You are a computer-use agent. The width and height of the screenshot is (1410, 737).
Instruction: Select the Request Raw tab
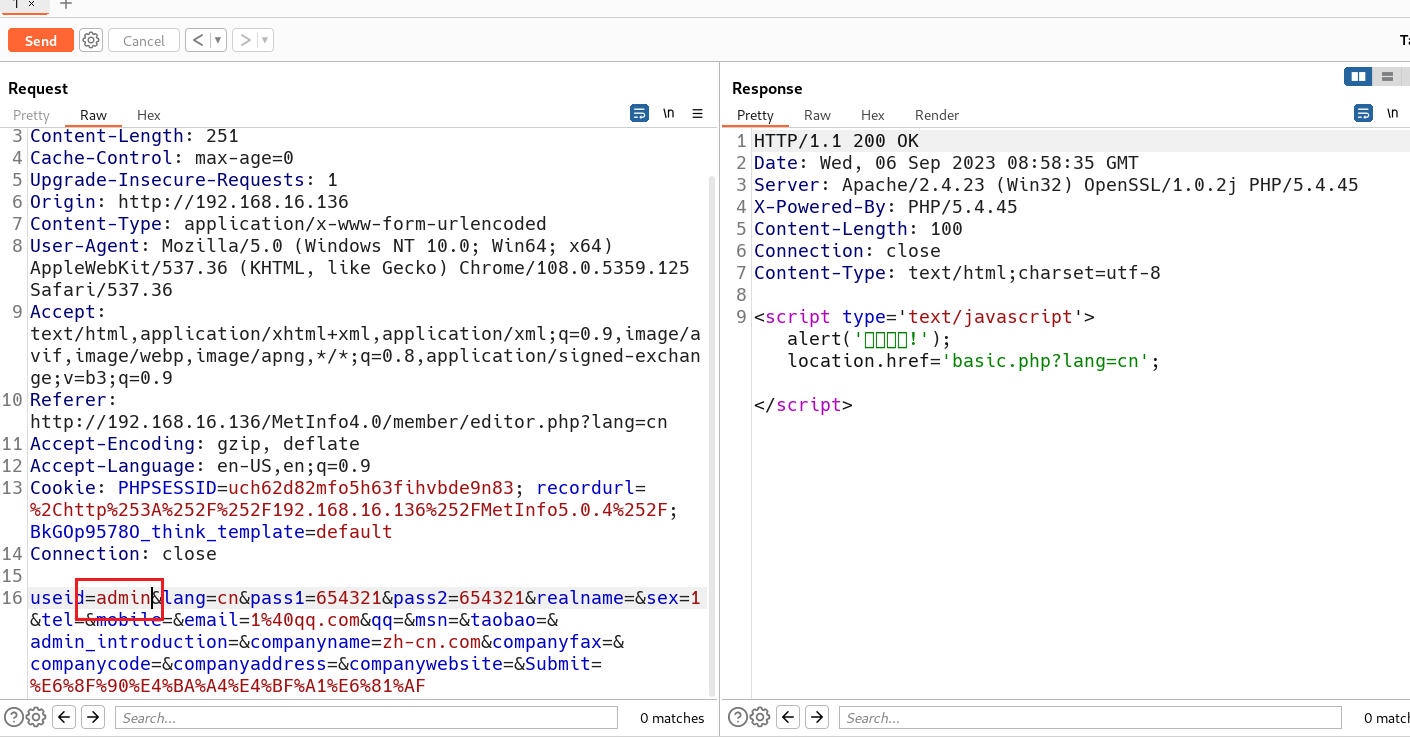[x=93, y=115]
